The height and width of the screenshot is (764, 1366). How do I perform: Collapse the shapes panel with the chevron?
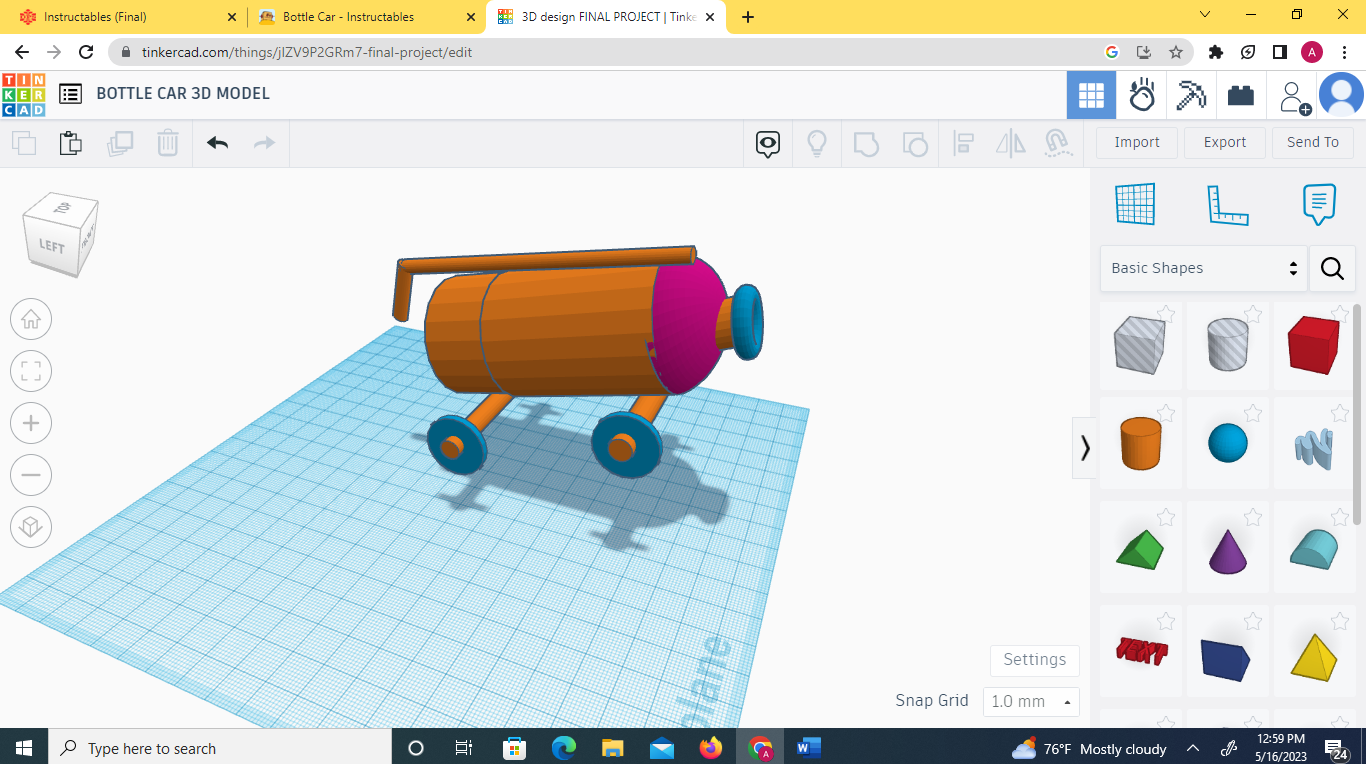tap(1085, 448)
